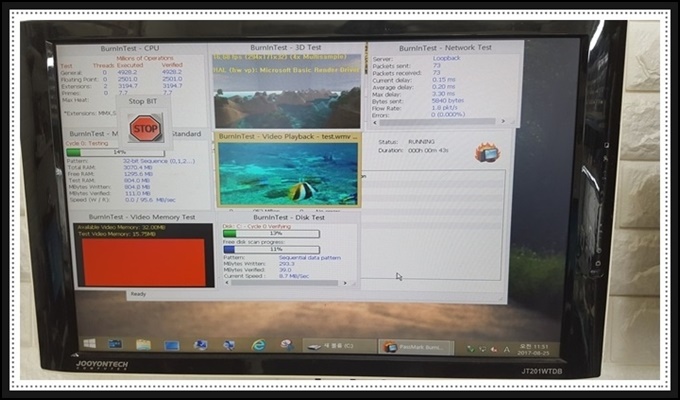The image size is (680, 400).
Task: Click the '39.0' MBytes Verified value
Action: point(285,269)
